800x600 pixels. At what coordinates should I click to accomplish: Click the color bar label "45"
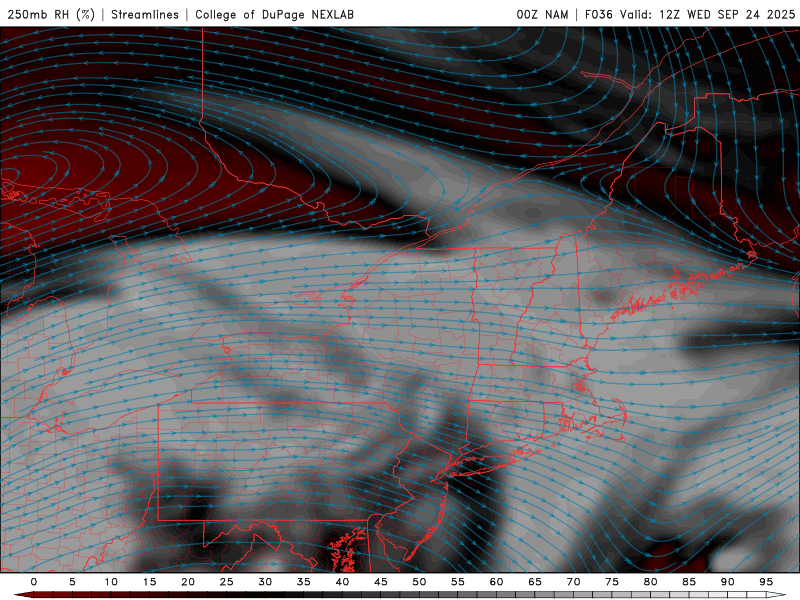coord(381,582)
